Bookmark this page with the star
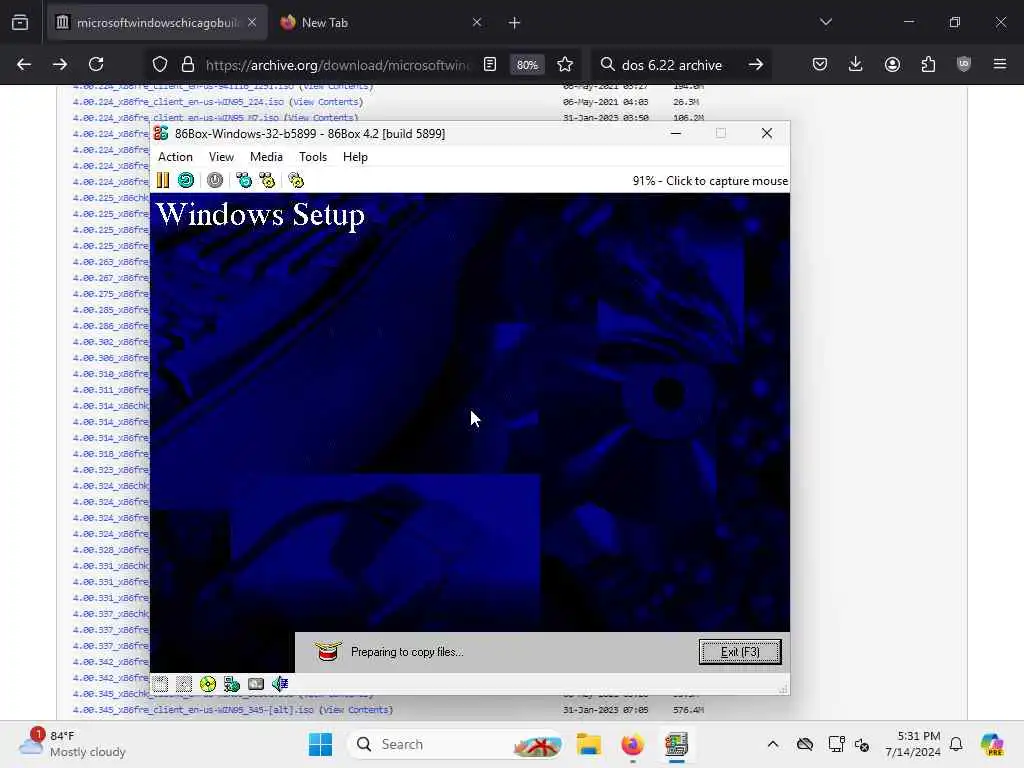 click(566, 64)
